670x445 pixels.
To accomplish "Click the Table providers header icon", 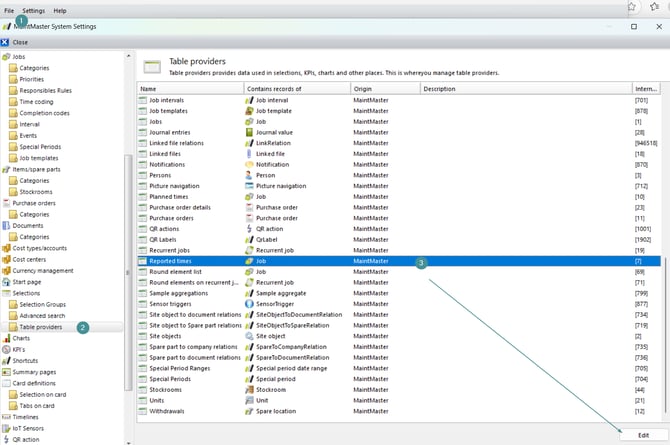I will (x=152, y=67).
